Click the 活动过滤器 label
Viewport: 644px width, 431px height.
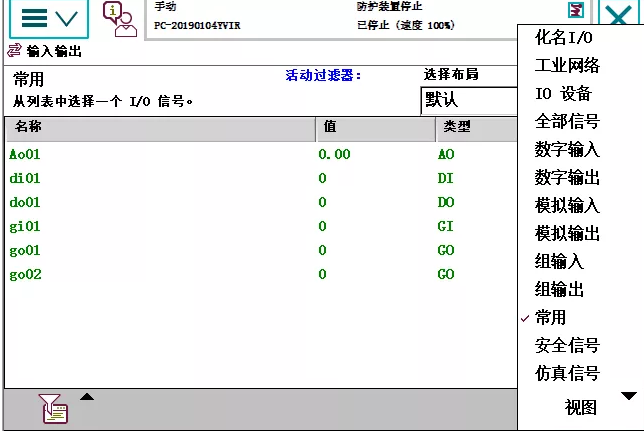pos(323,75)
